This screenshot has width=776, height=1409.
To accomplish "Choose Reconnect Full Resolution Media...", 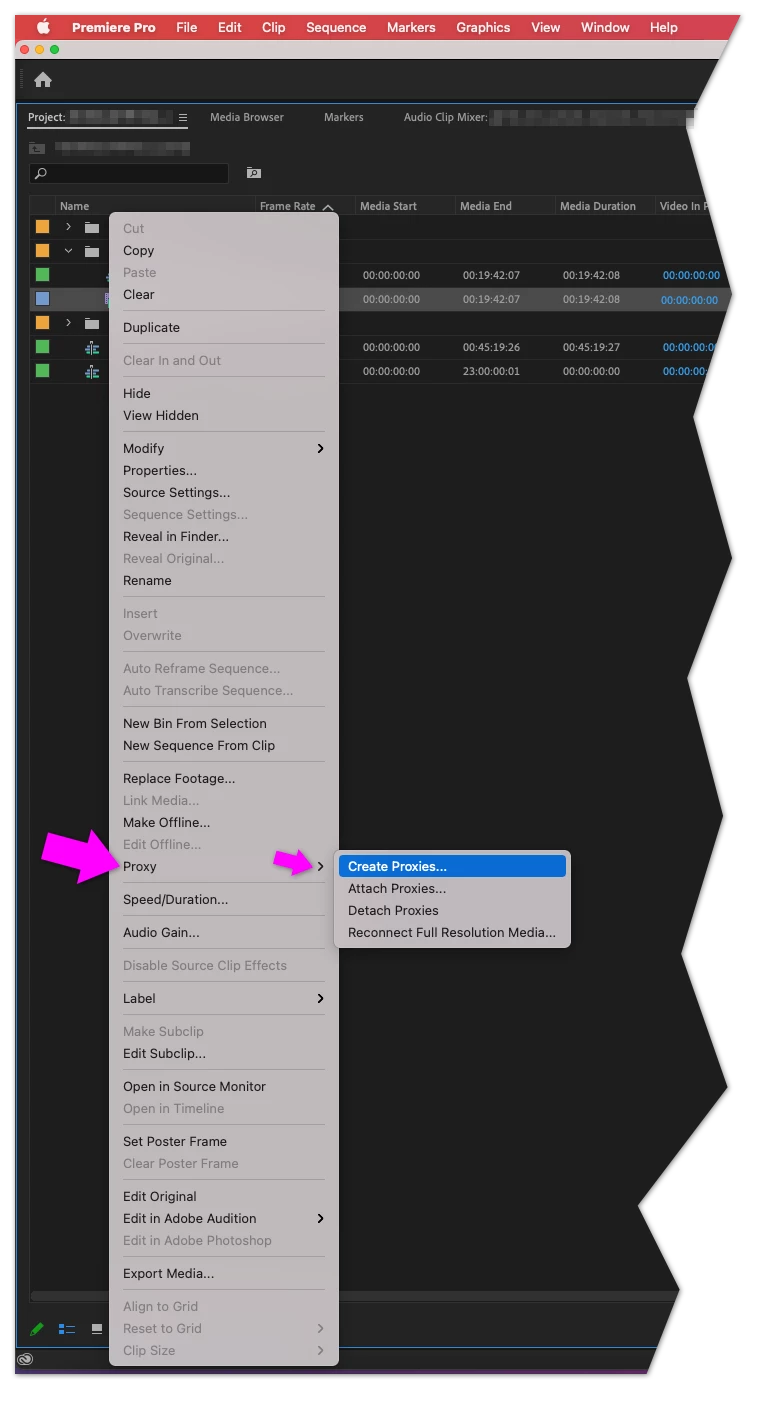I will pyautogui.click(x=452, y=932).
